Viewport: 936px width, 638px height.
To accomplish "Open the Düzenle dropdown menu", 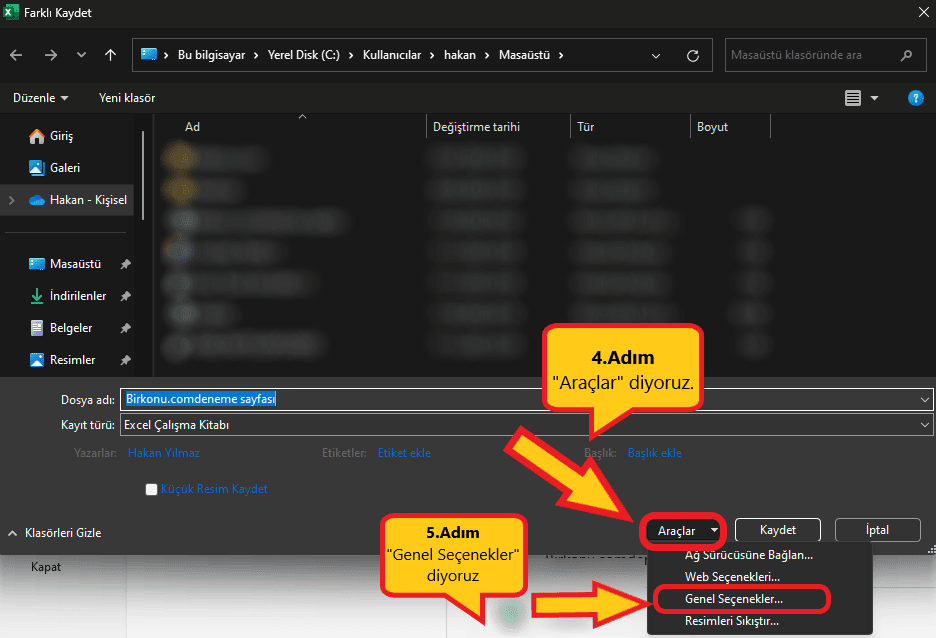I will pyautogui.click(x=40, y=98).
